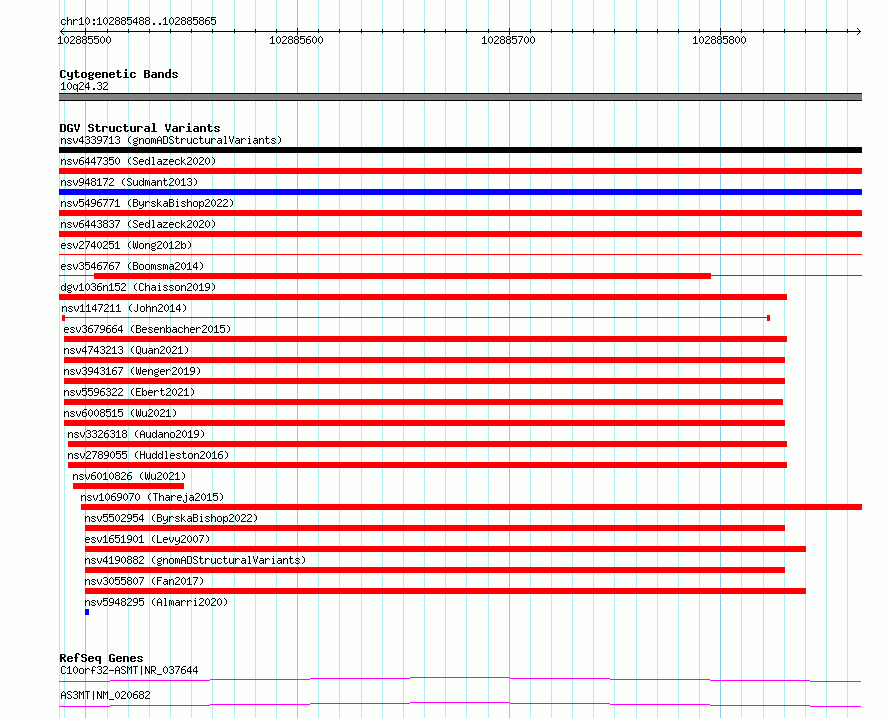Click the short nsv6010826 red bar
890x718 pixels.
click(128, 486)
